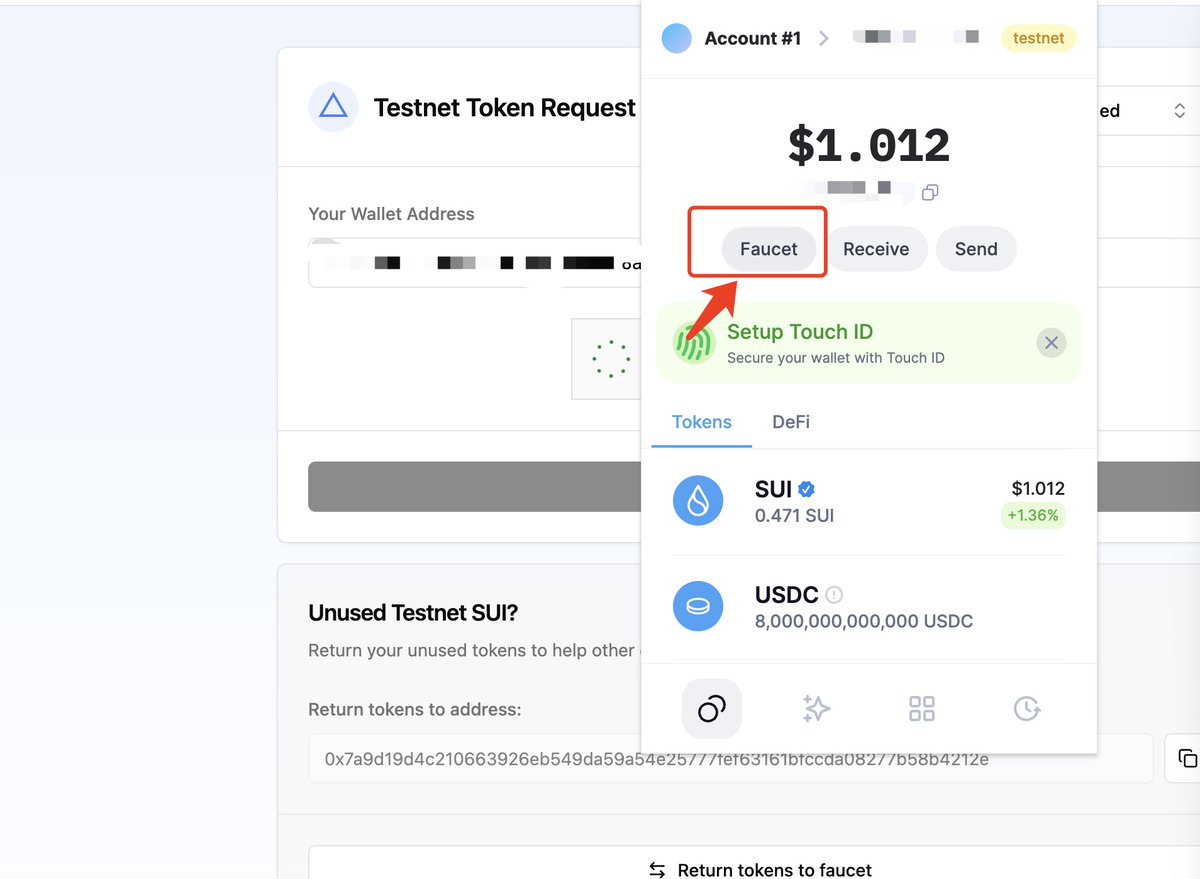Viewport: 1200px width, 879px height.
Task: Click the USDC token icon
Action: 698,606
